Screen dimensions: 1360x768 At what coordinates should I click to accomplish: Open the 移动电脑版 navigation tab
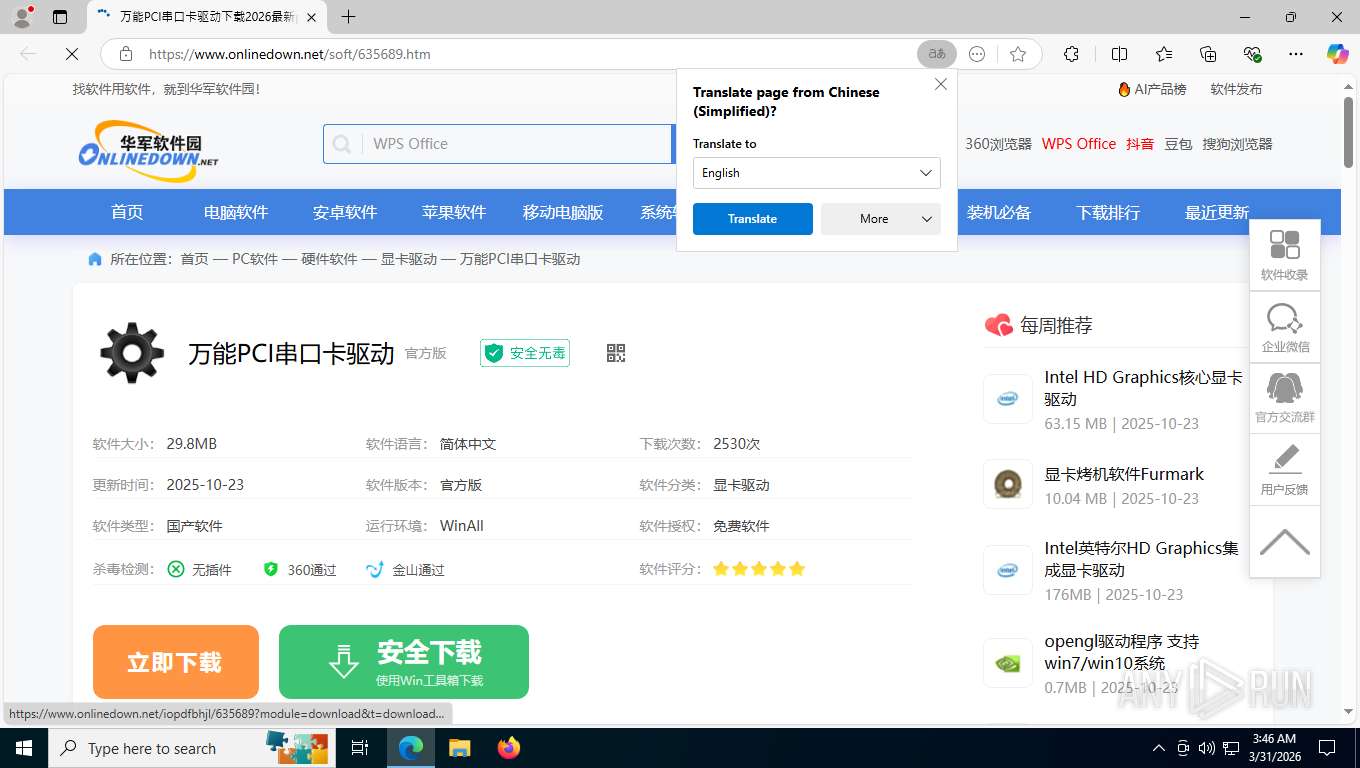tap(563, 212)
